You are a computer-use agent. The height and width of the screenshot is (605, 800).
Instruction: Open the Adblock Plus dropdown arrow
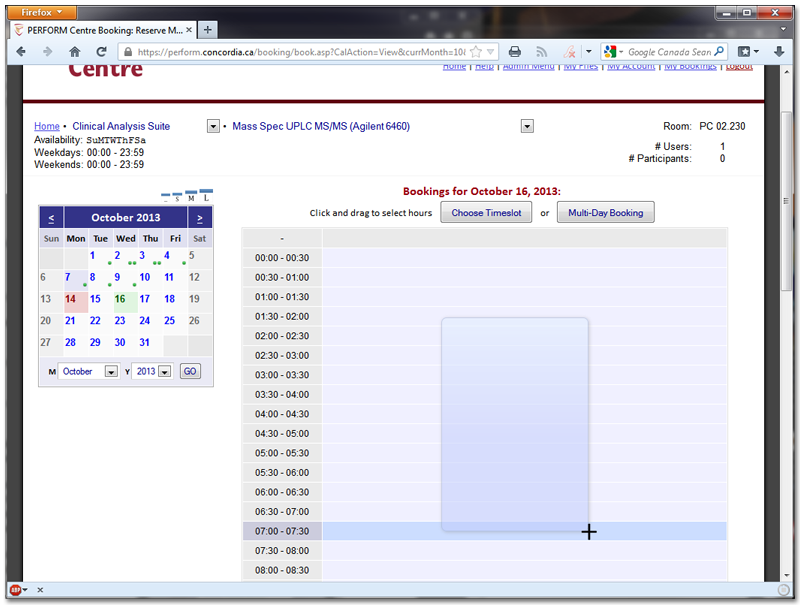click(25, 590)
